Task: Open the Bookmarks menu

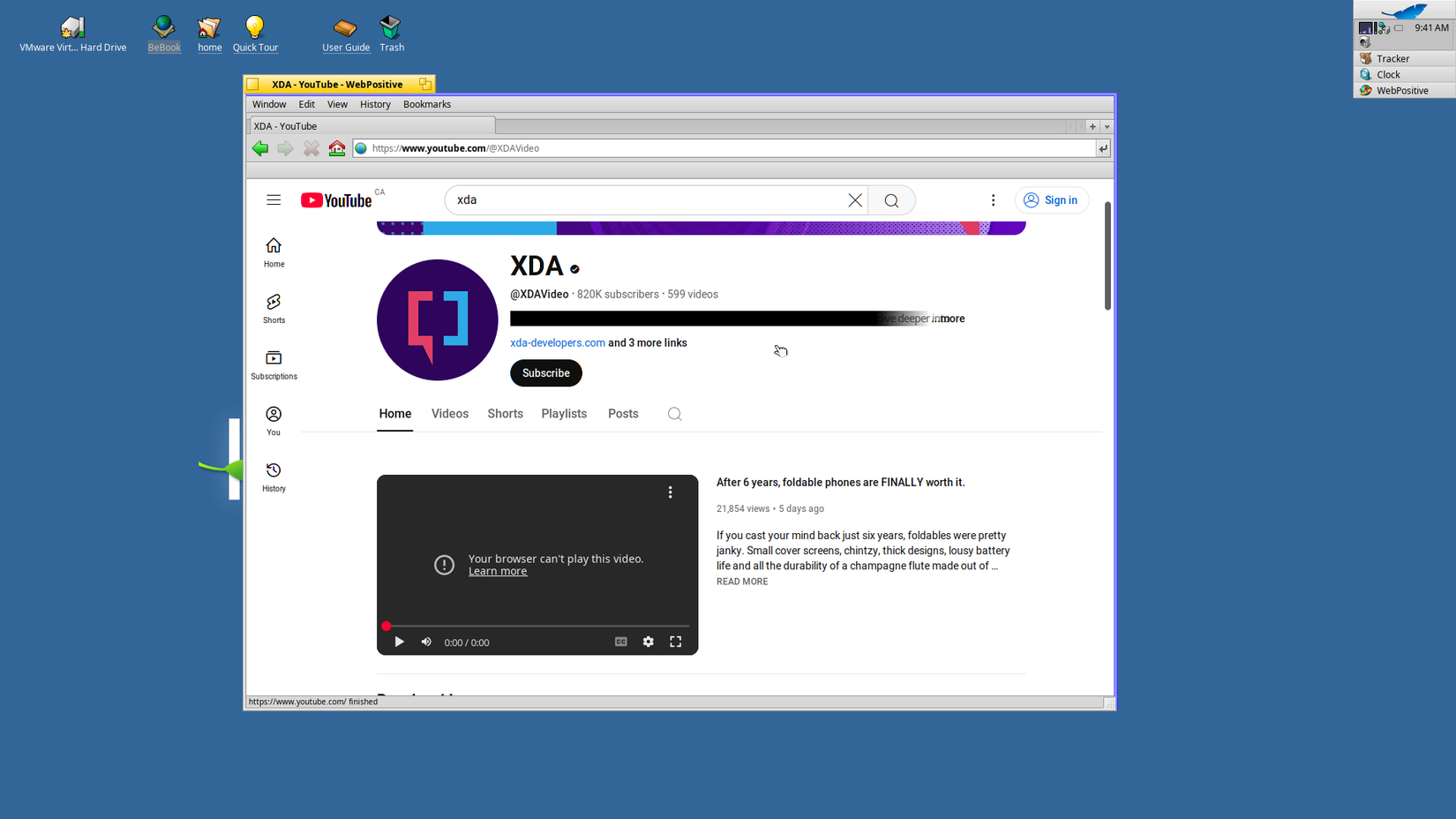Action: 426,104
